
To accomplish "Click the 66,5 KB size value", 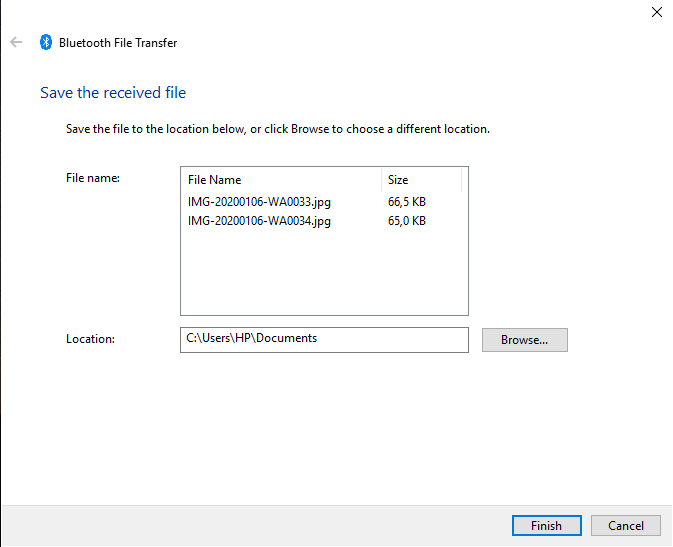I will pos(406,202).
